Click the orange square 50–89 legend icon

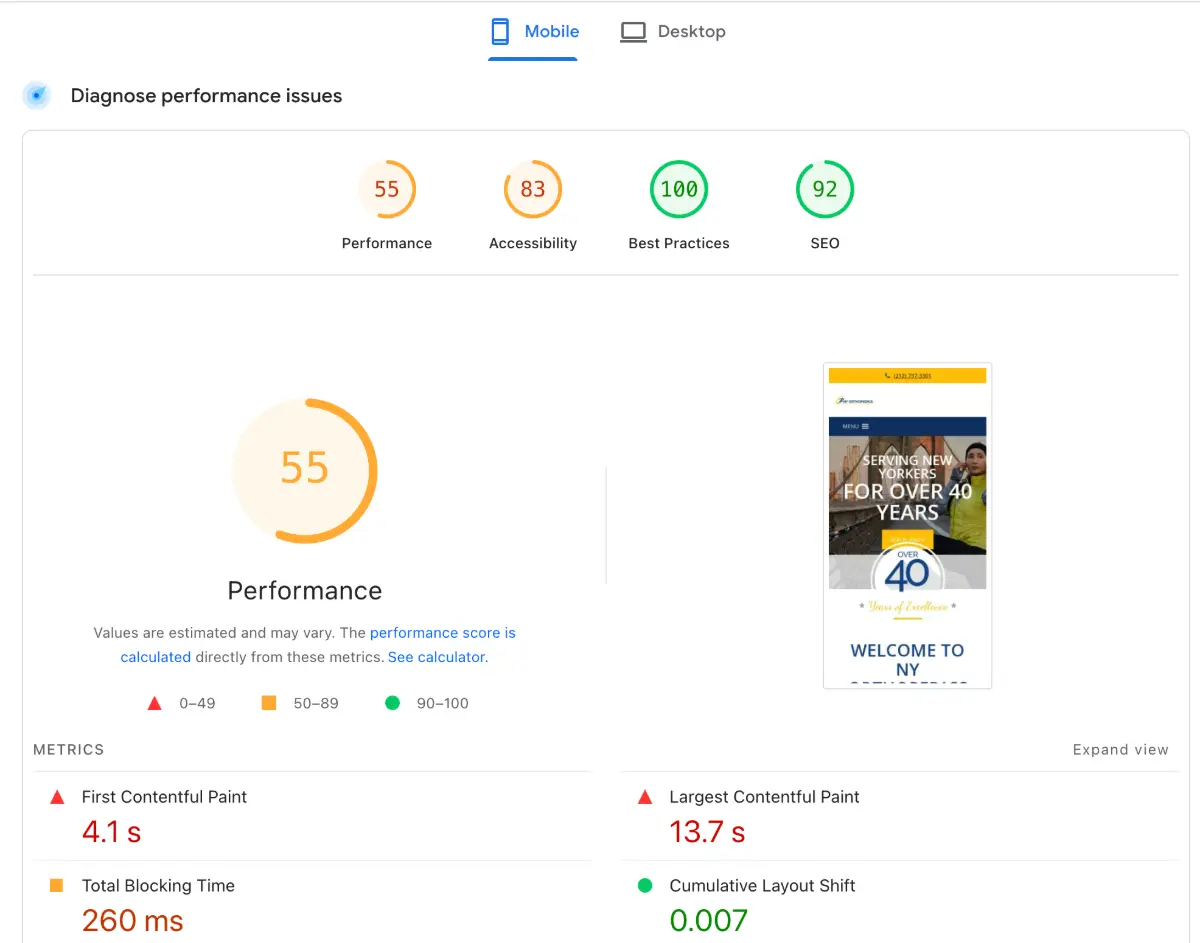click(268, 703)
